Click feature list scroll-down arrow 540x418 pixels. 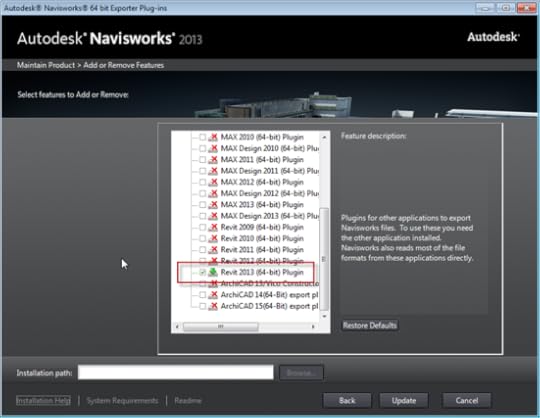coord(324,316)
